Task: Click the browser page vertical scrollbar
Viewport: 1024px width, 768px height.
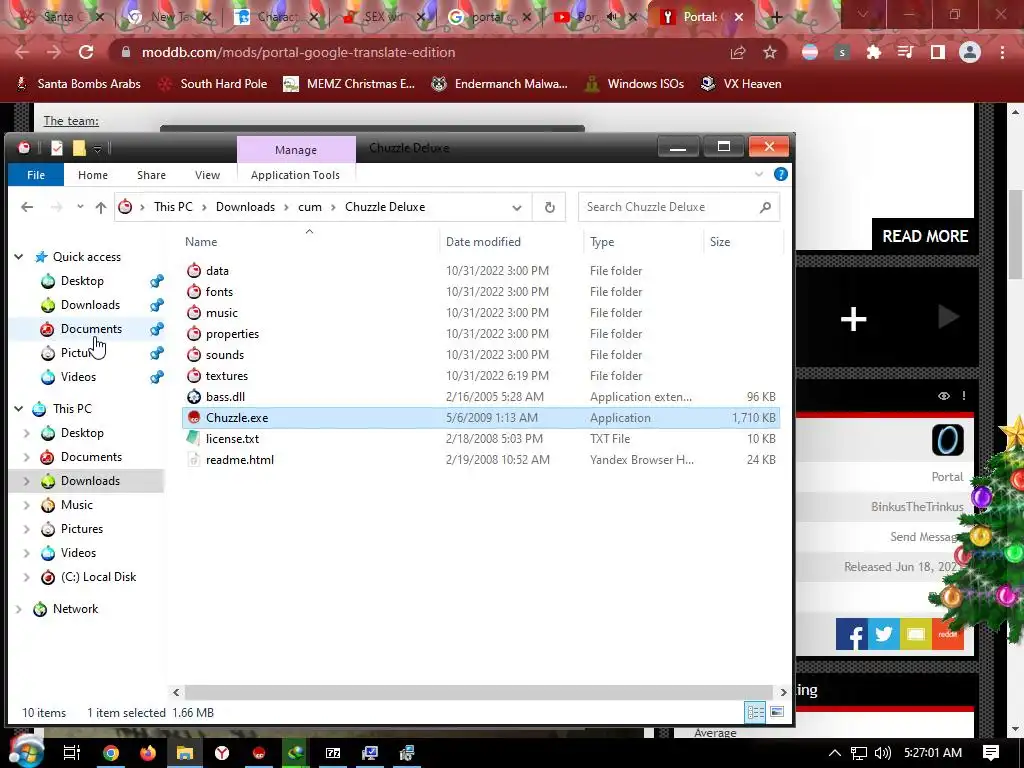Action: (1016, 233)
